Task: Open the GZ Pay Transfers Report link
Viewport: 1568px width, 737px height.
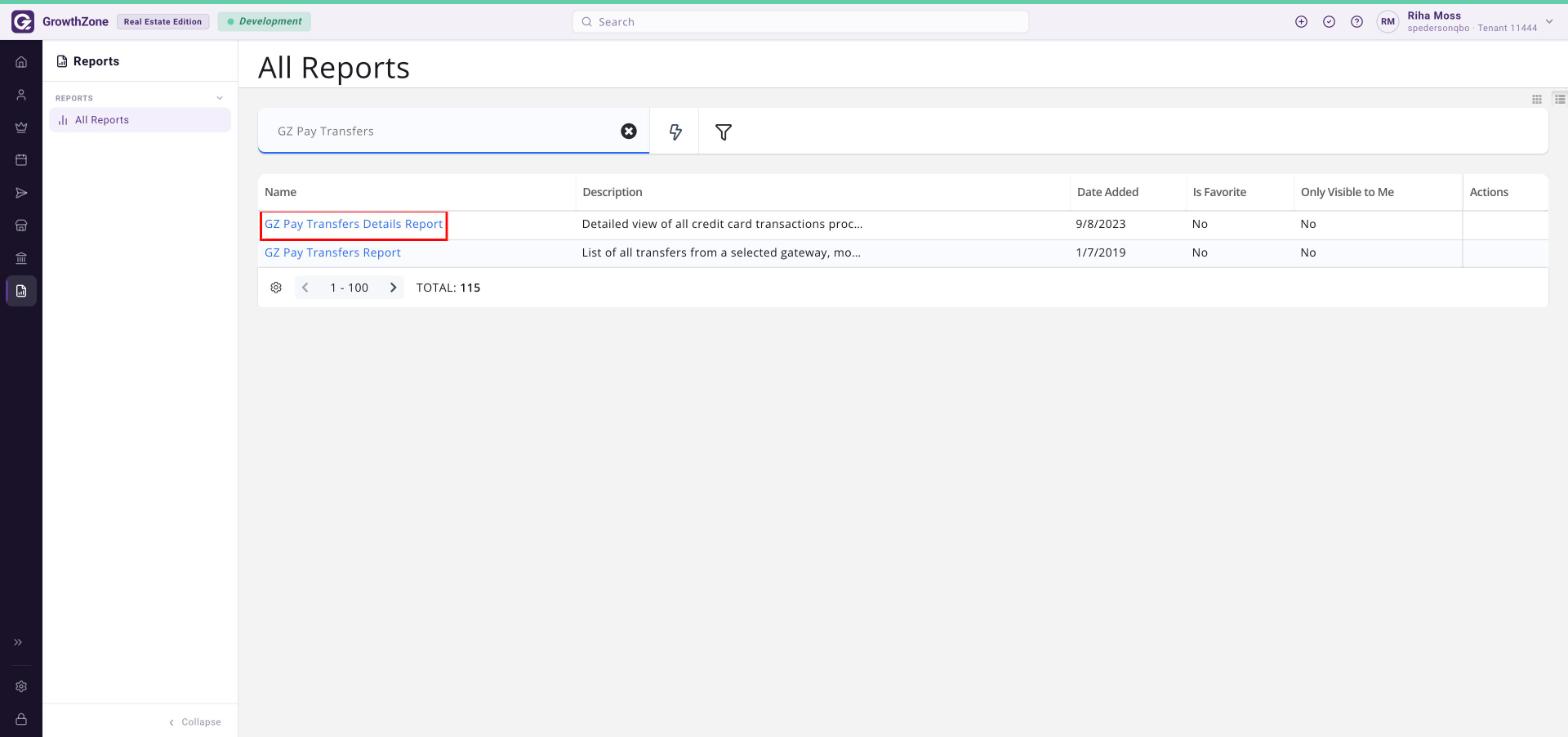Action: coord(332,253)
